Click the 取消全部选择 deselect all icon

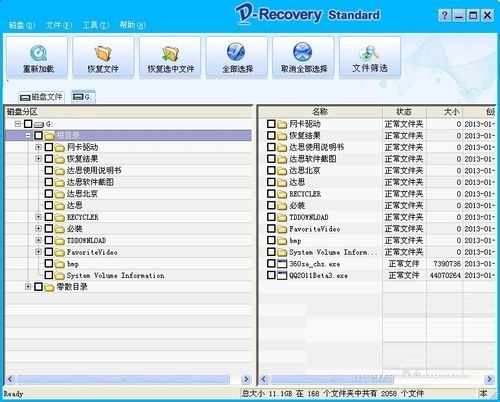[302, 52]
